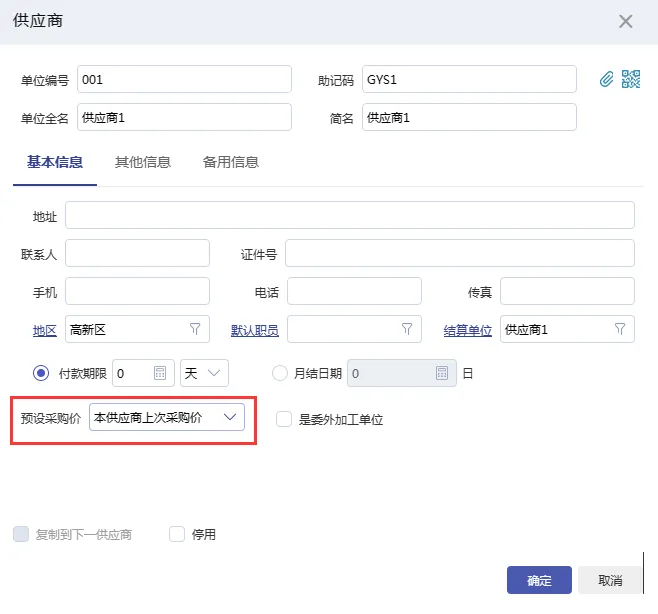Click the 取消 button

[x=610, y=580]
